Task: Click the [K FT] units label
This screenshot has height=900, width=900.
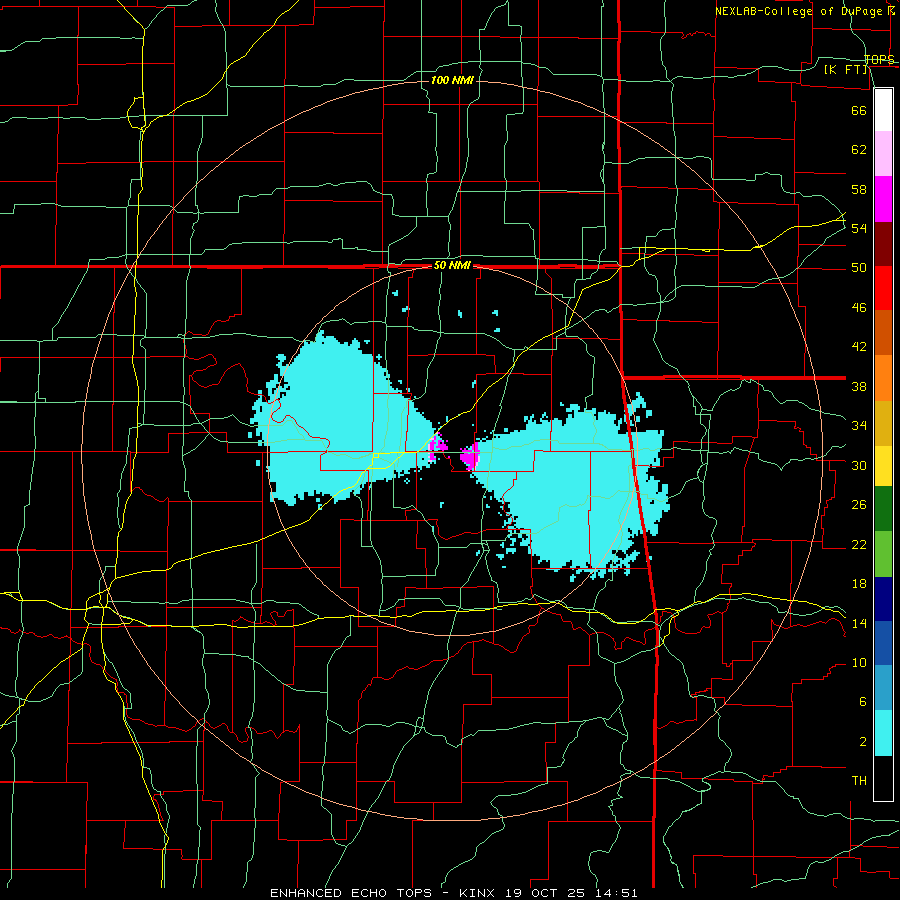Action: pyautogui.click(x=845, y=69)
